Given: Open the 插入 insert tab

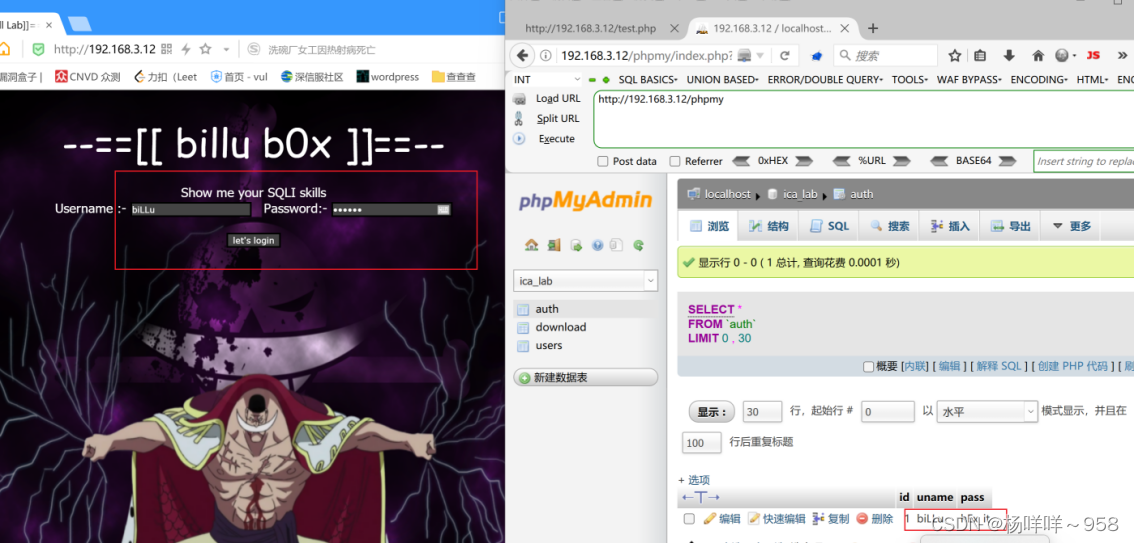Looking at the screenshot, I should pos(950,226).
